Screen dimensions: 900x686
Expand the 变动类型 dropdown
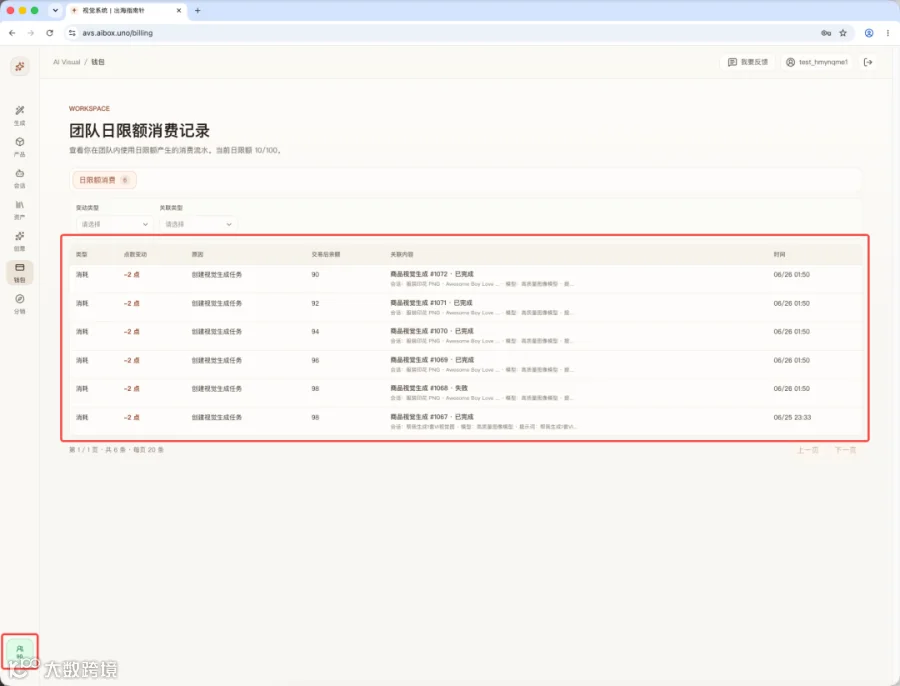114,224
